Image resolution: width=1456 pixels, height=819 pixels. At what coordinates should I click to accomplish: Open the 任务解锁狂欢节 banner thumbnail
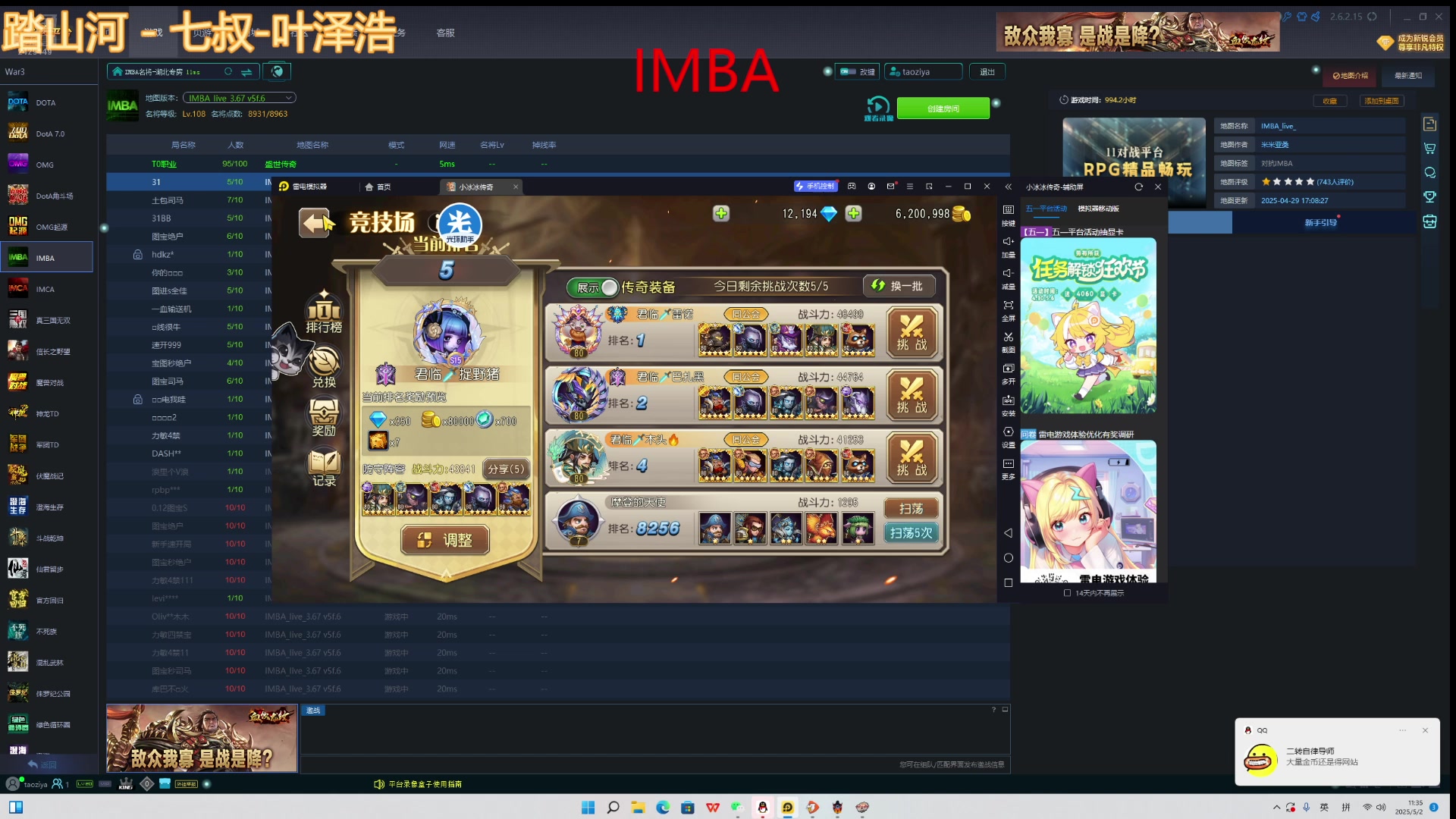coord(1088,325)
